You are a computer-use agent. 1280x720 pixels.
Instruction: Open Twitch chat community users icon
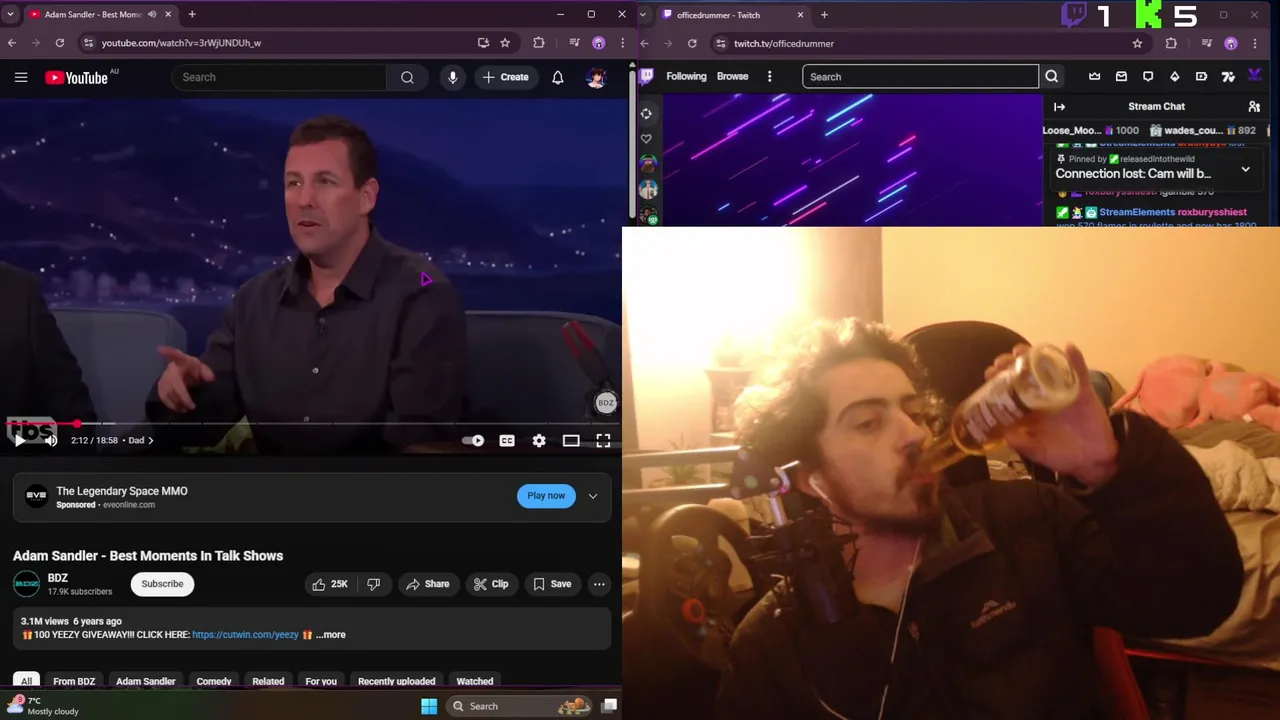click(1254, 106)
